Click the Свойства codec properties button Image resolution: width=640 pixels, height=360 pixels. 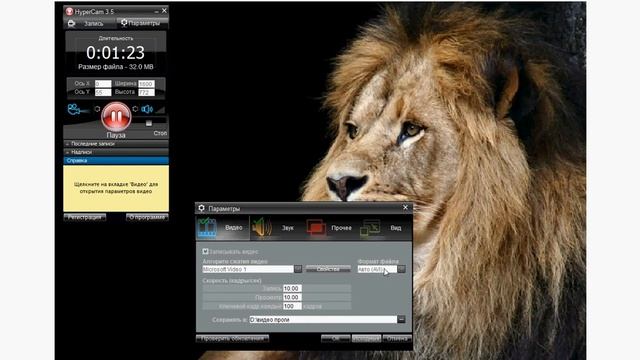328,269
